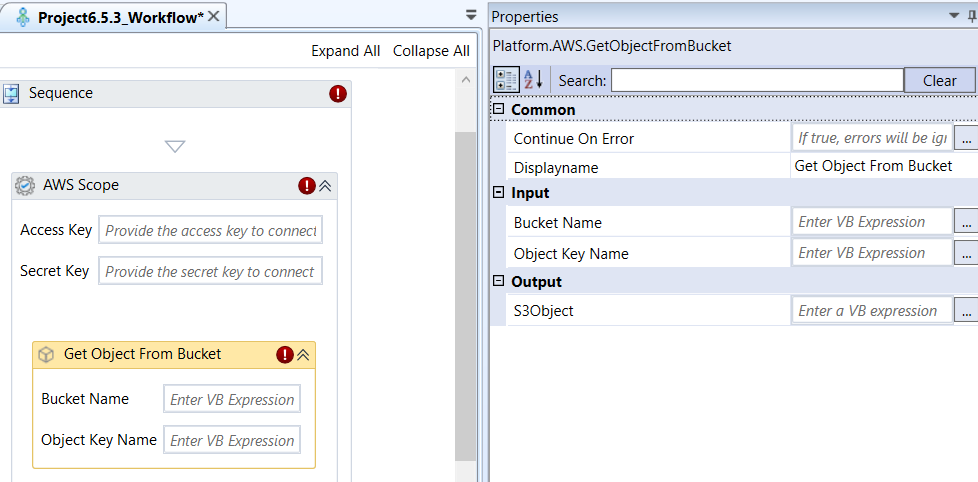Click the Secret Key field in AWS Scope

pos(211,271)
